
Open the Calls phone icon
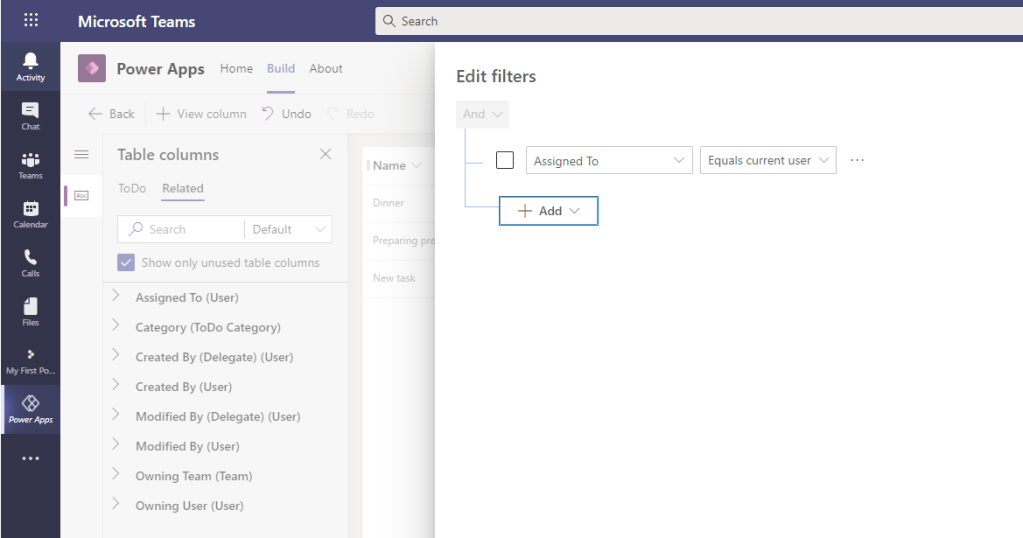pos(30,263)
